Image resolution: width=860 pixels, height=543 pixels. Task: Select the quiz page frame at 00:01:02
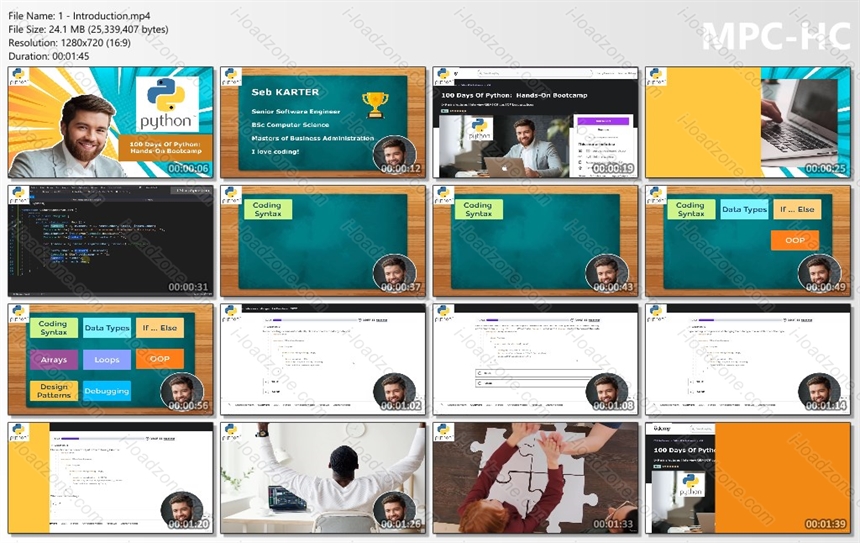coord(323,359)
